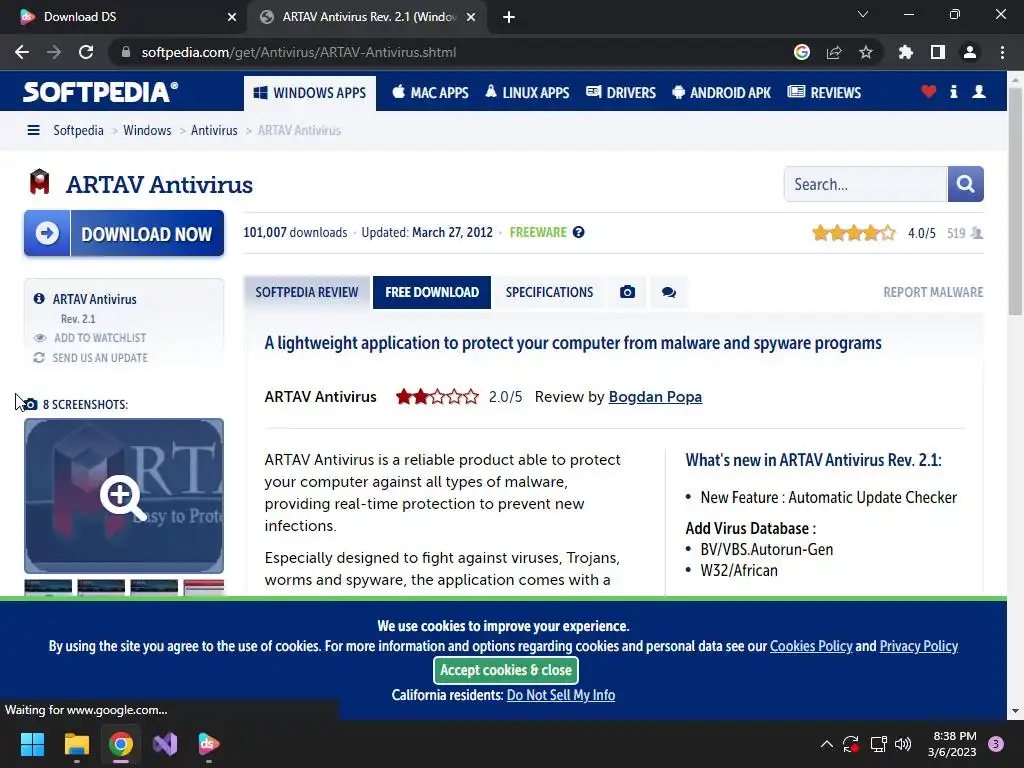Open the hamburger menu beside breadcrumbs
This screenshot has height=768, width=1024.
pyautogui.click(x=33, y=130)
